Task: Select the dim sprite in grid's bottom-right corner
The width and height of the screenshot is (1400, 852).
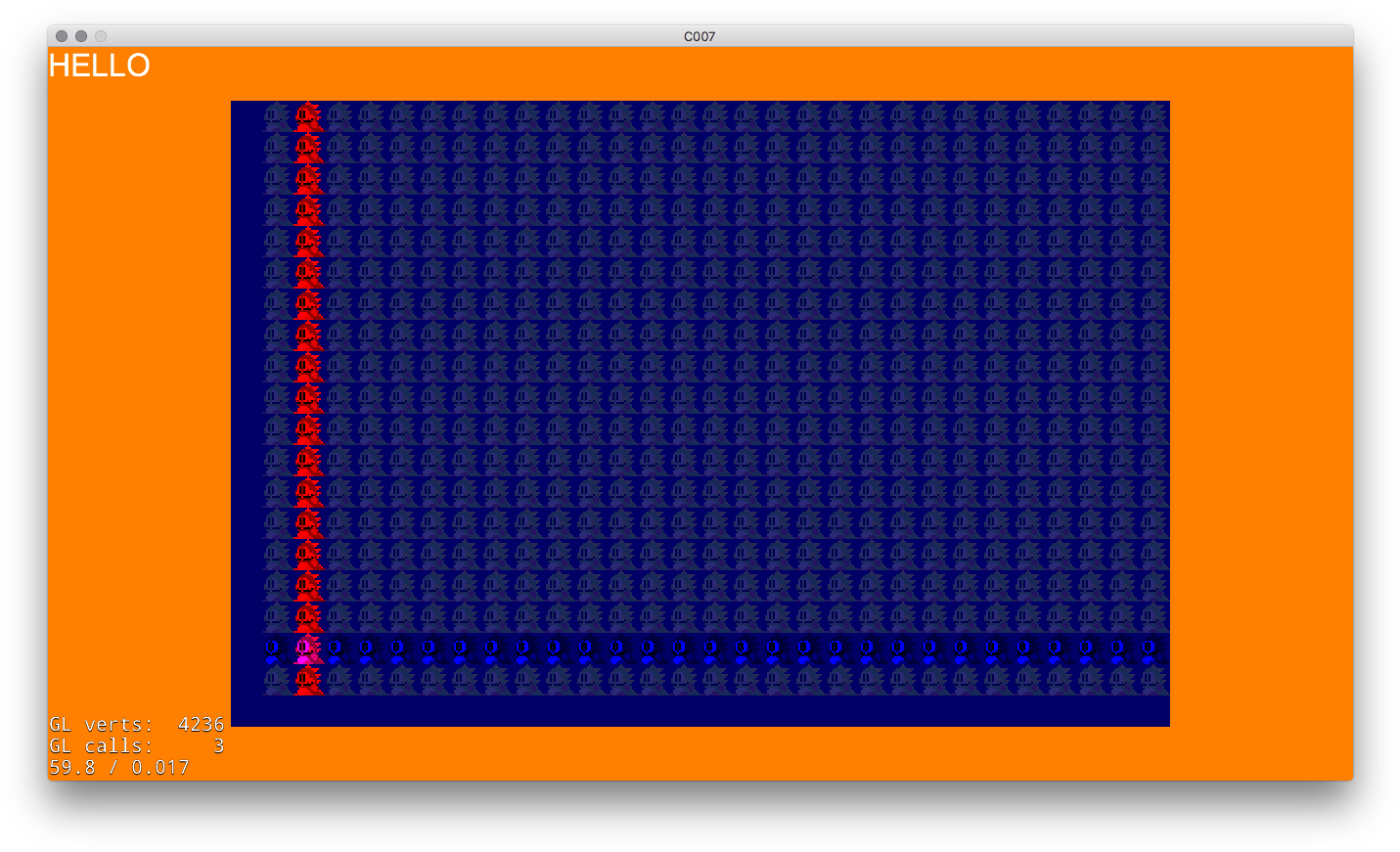Action: point(1152,680)
